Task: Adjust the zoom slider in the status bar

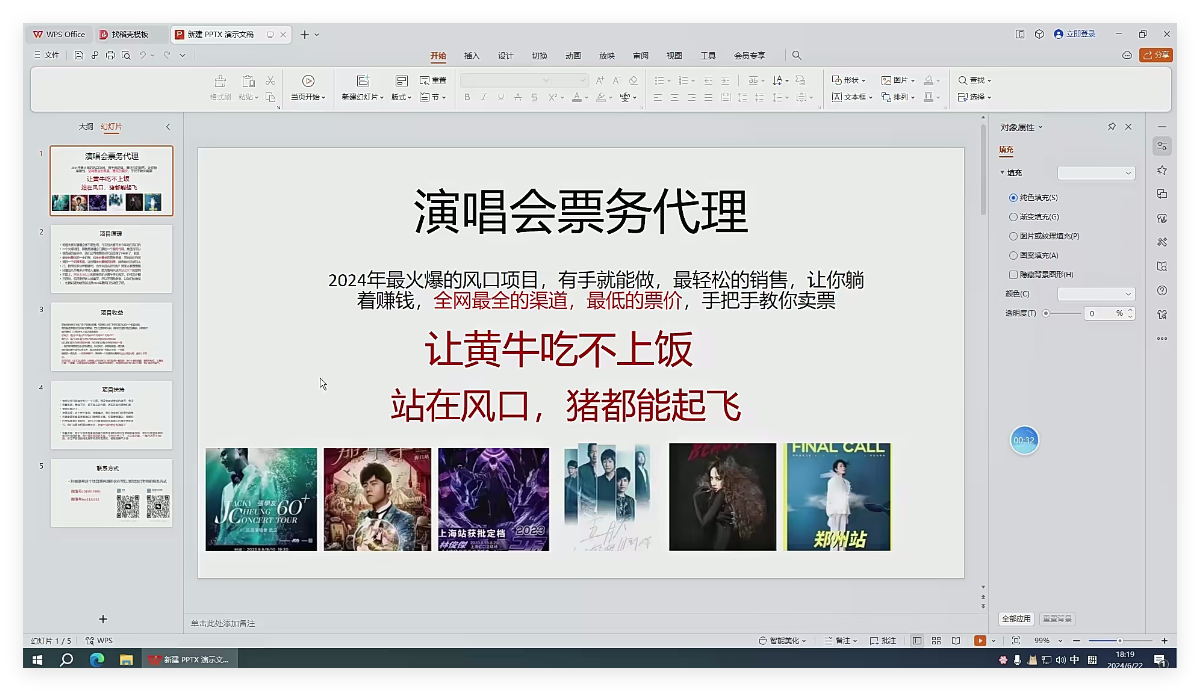Action: point(1120,640)
